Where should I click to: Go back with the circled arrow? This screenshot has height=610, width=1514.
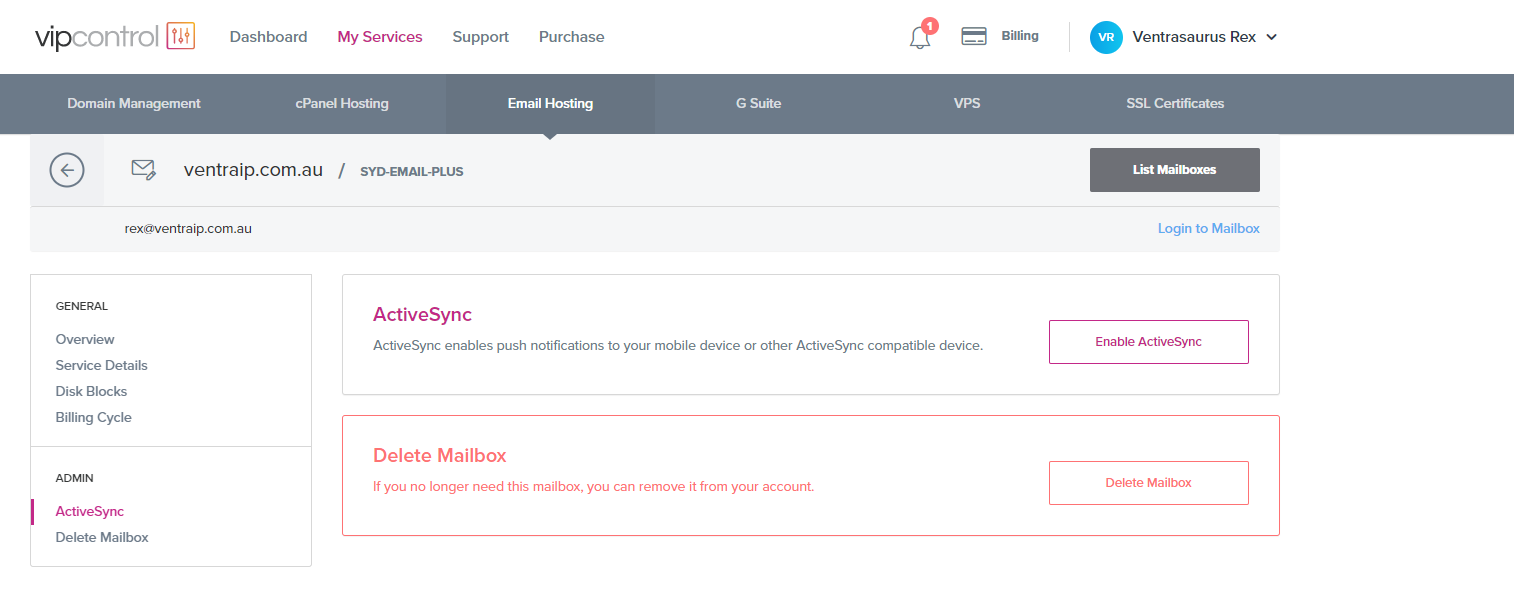67,170
